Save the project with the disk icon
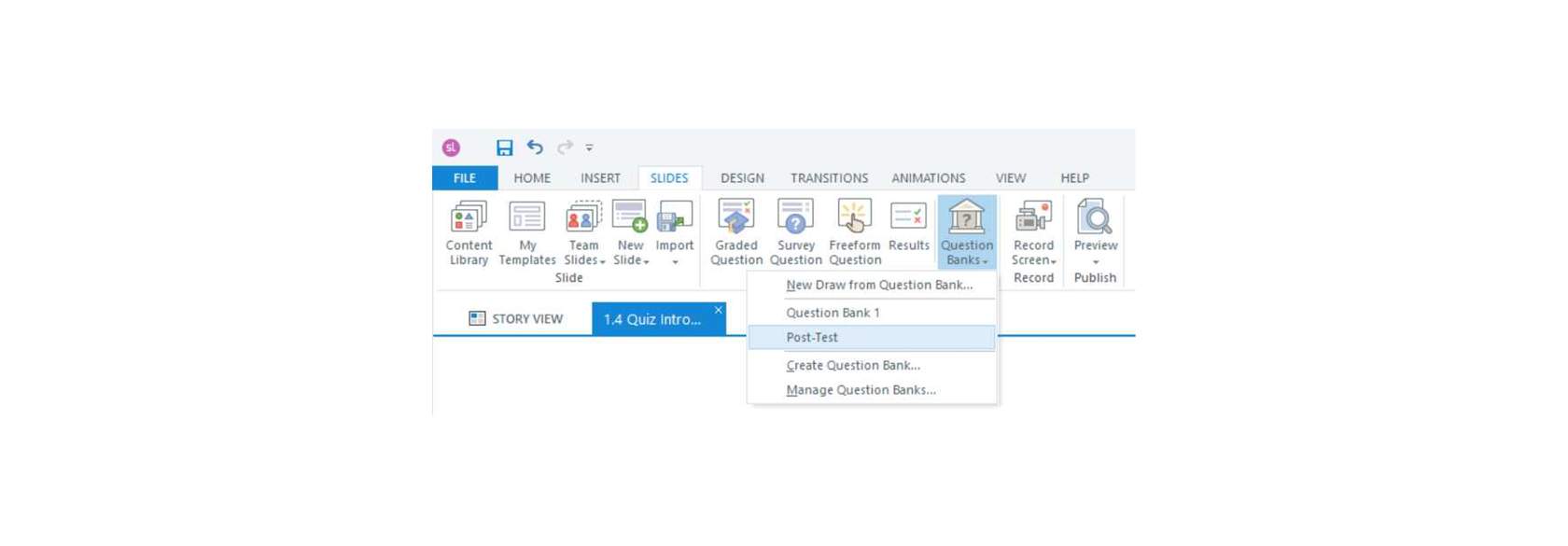Screen dimensions: 1568x546 click(x=504, y=147)
